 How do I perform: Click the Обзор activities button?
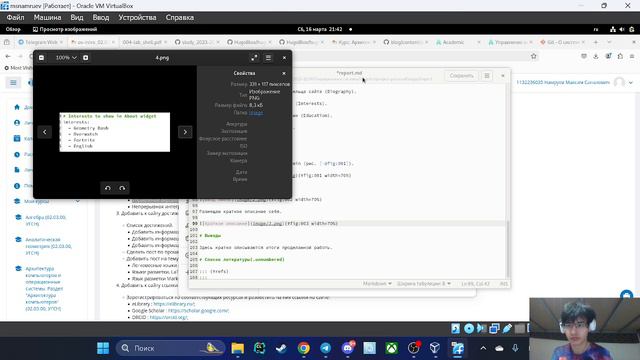13,29
